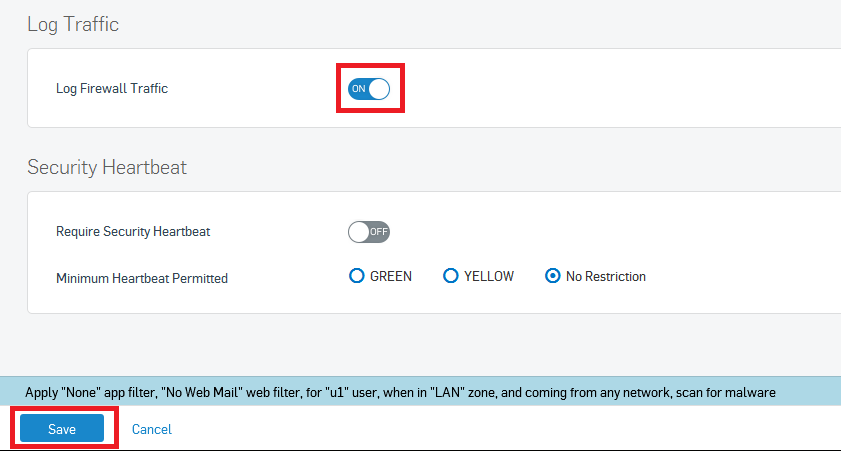The width and height of the screenshot is (841, 451).
Task: Click the policy summary text in blue bar
Action: (x=400, y=393)
